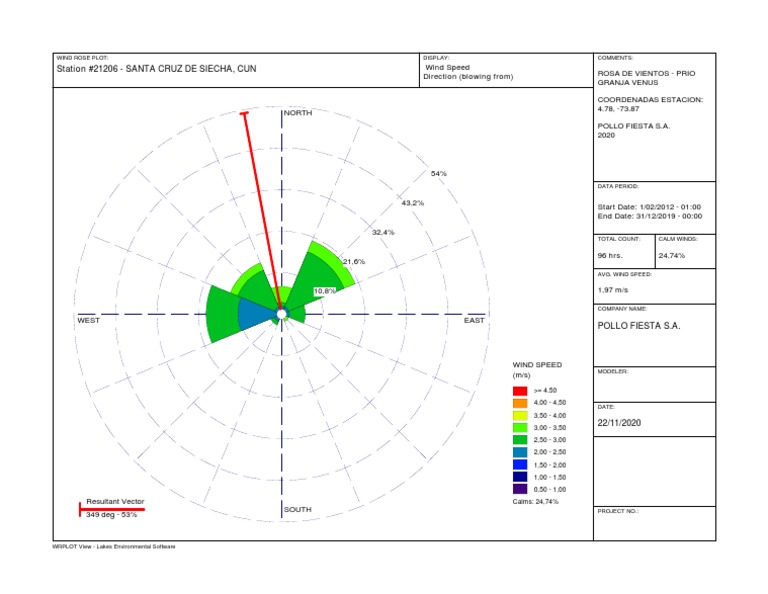Click the 'Wind Speed' display text

point(447,68)
